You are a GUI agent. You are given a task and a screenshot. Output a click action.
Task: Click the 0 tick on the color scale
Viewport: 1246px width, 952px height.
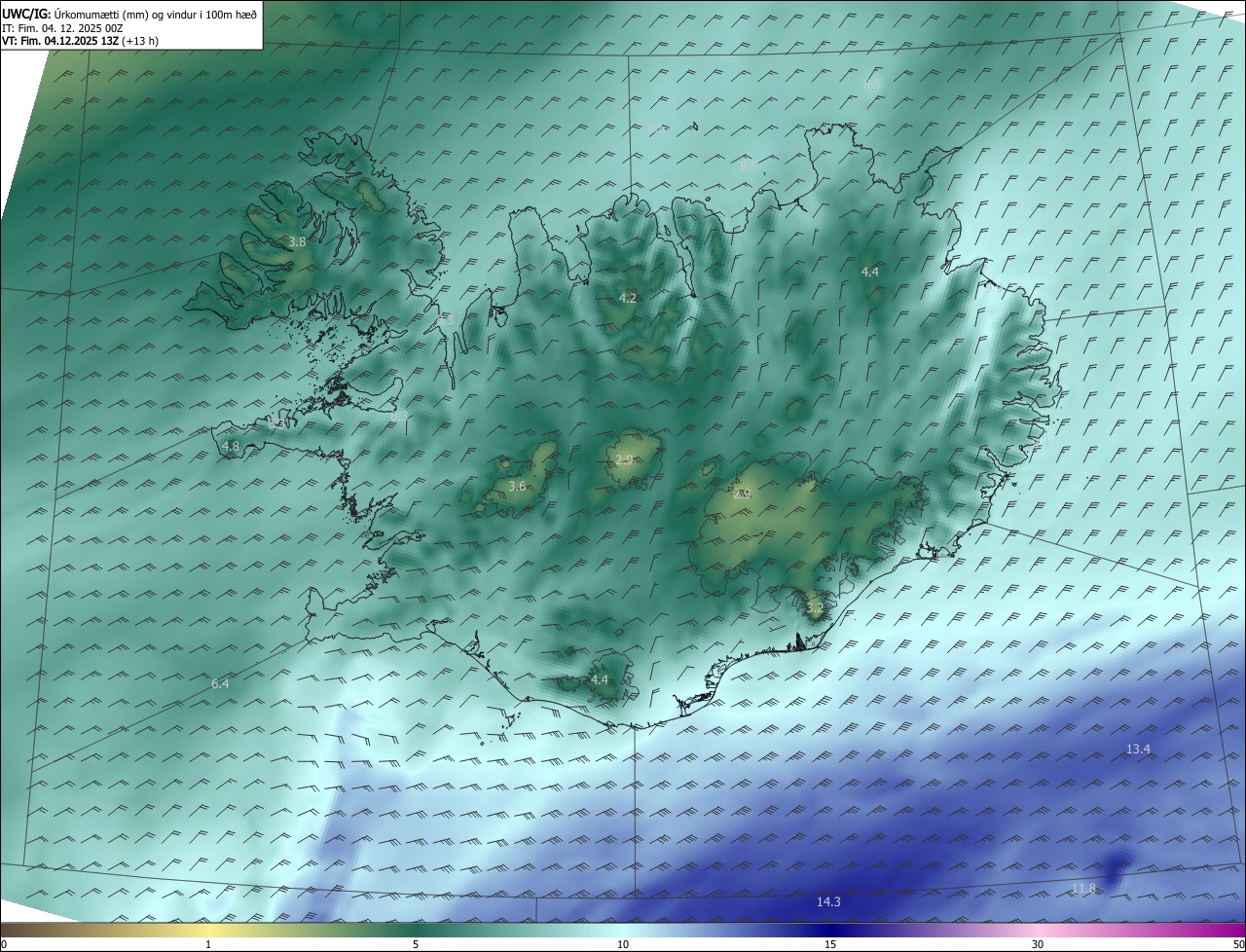[4, 944]
